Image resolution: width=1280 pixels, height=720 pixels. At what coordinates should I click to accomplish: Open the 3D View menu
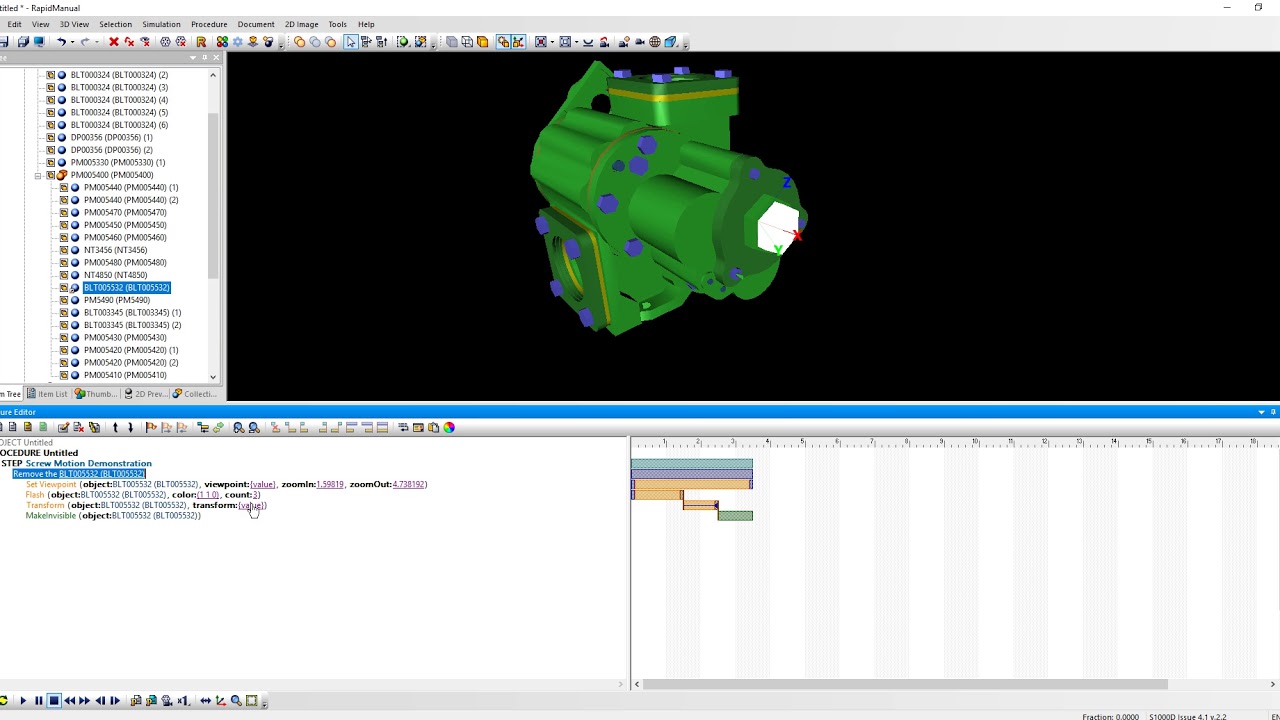[74, 24]
